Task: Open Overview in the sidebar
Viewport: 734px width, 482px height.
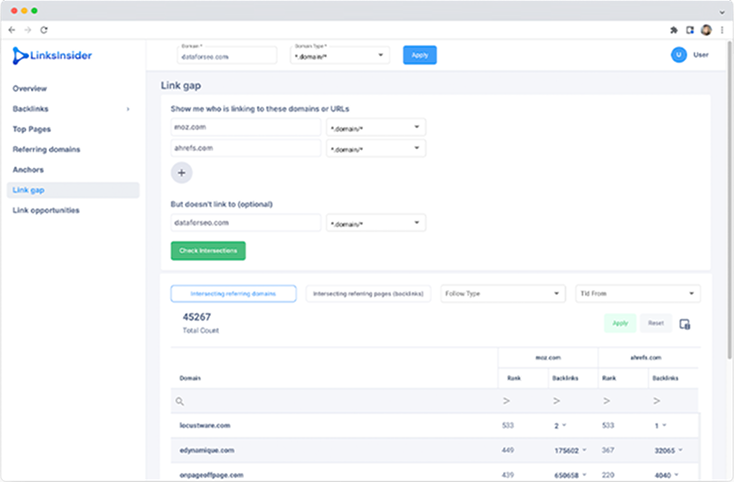Action: click(x=29, y=88)
